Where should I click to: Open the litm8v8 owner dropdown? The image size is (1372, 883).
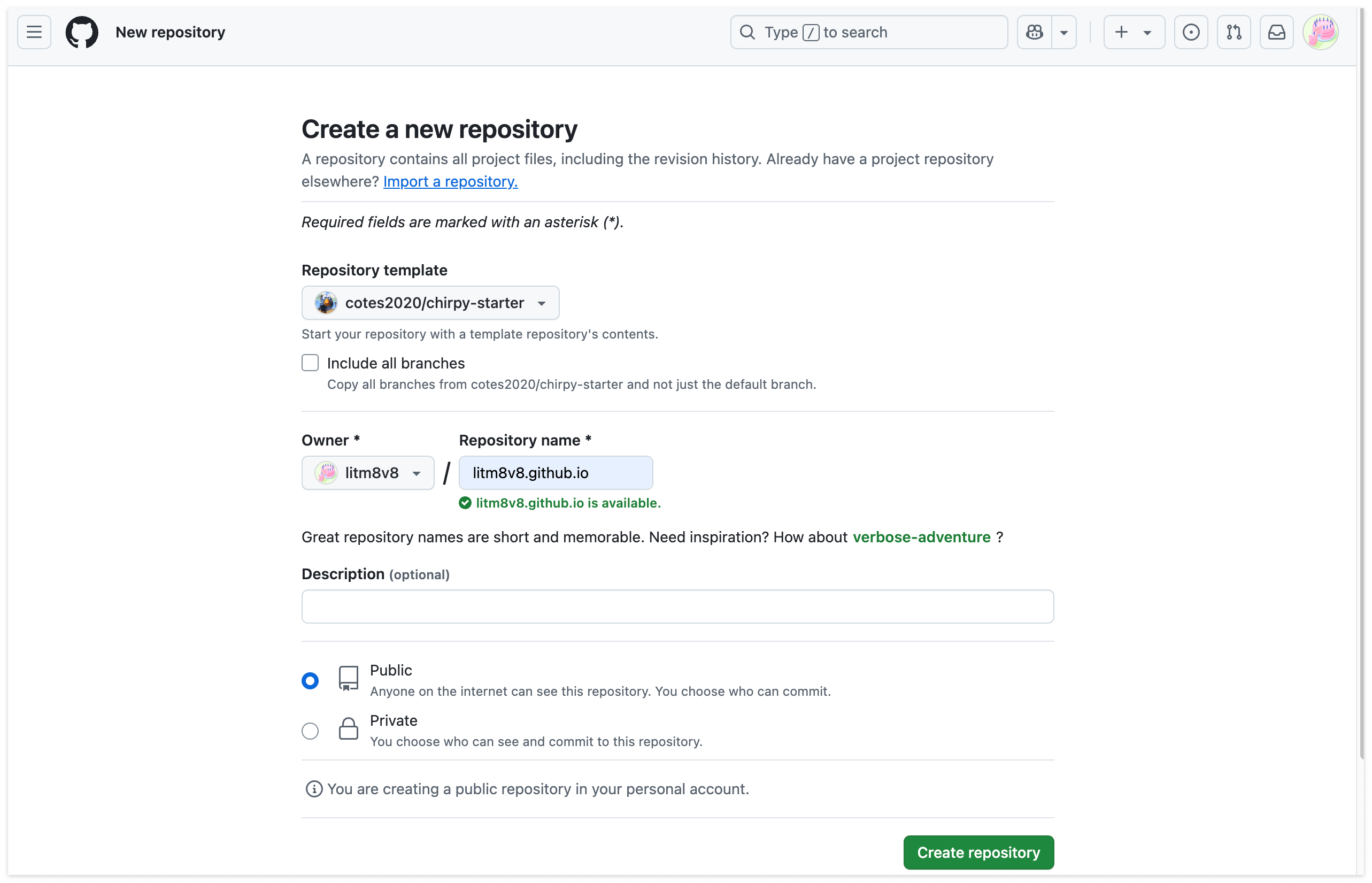[367, 472]
